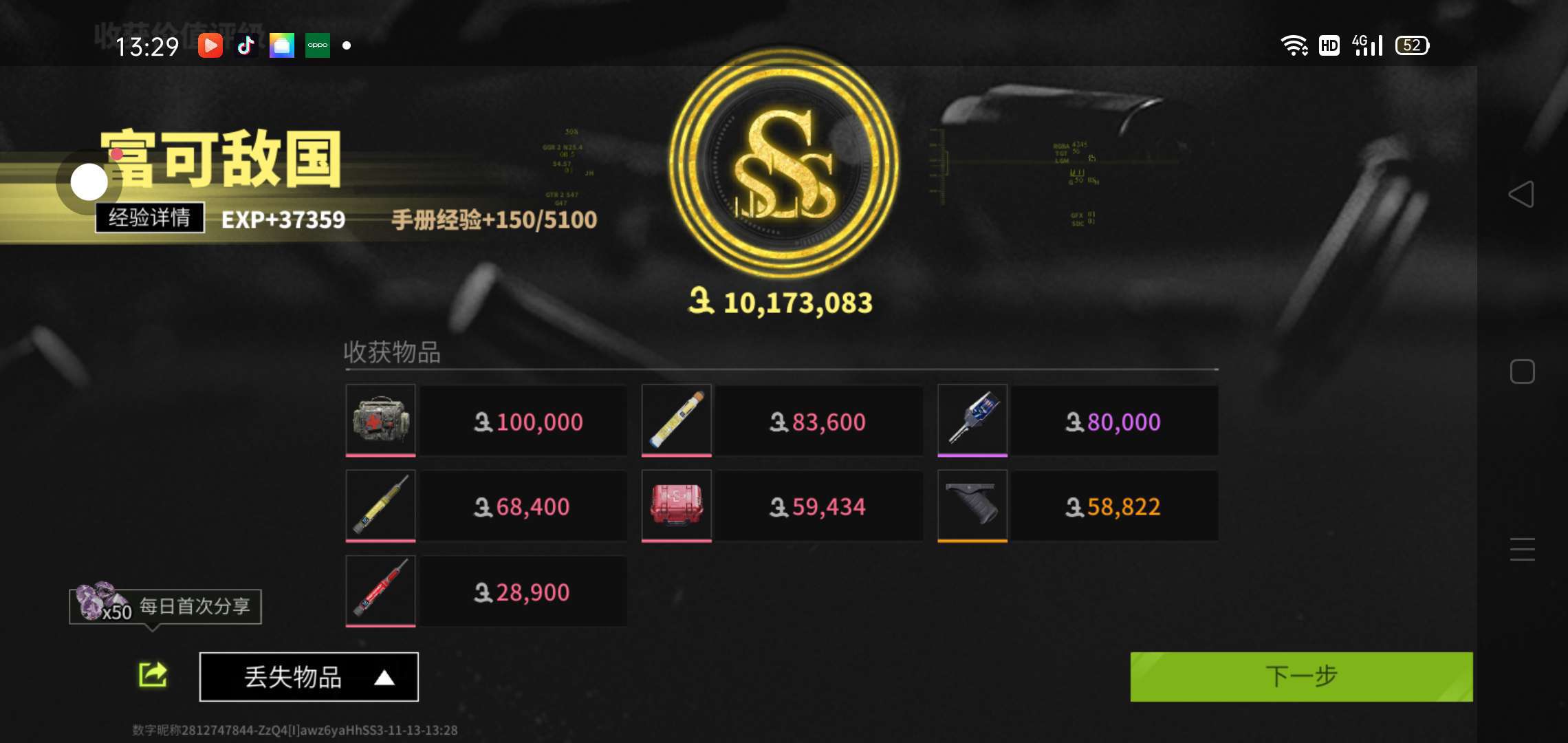Tap the Android home square button

1522,371
